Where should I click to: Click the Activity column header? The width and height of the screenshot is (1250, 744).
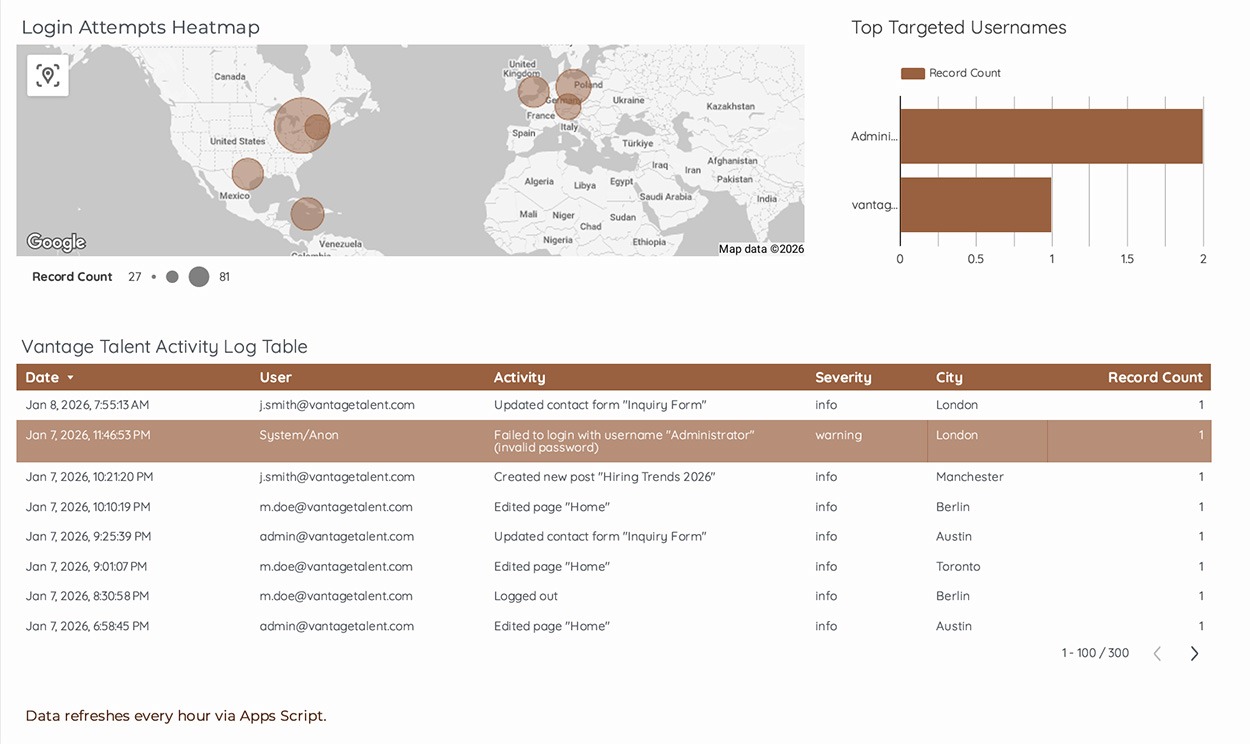(x=519, y=378)
